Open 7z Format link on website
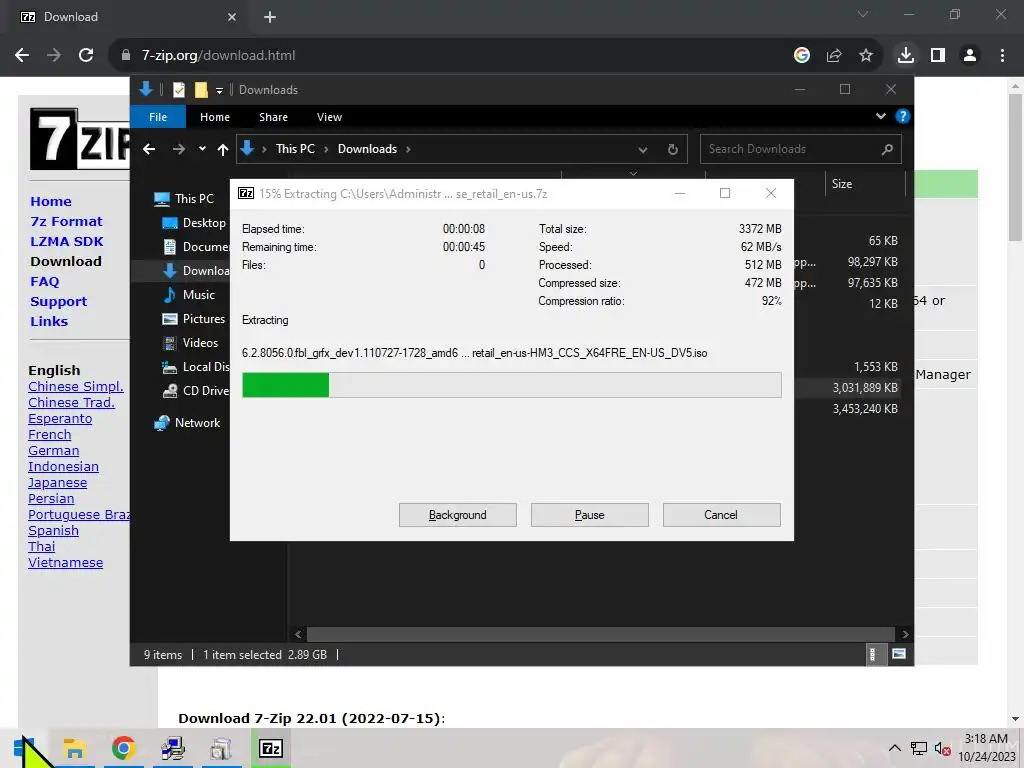This screenshot has height=768, width=1024. pyautogui.click(x=67, y=221)
